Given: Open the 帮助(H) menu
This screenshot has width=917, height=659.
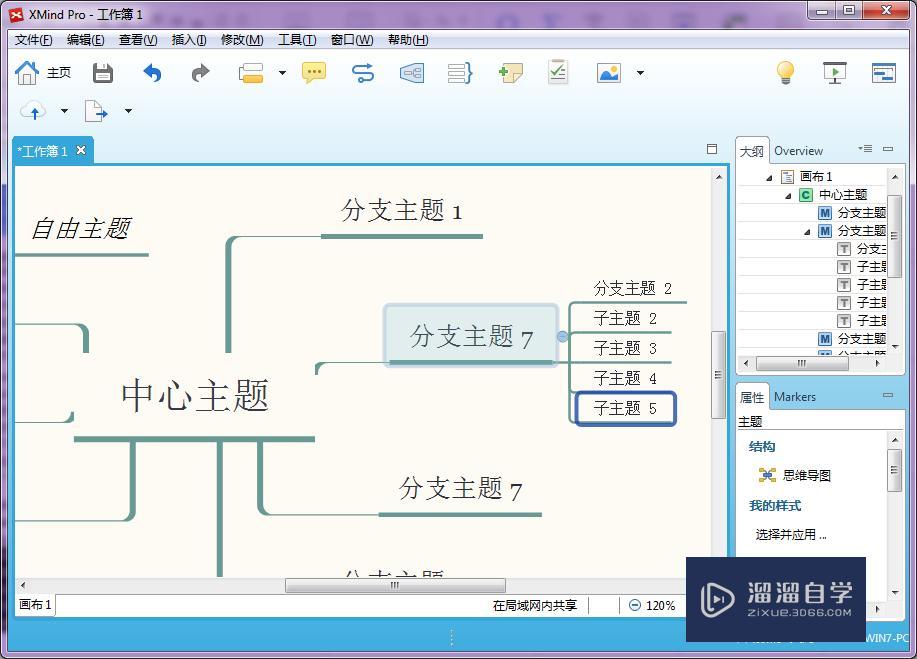Looking at the screenshot, I should [x=408, y=40].
